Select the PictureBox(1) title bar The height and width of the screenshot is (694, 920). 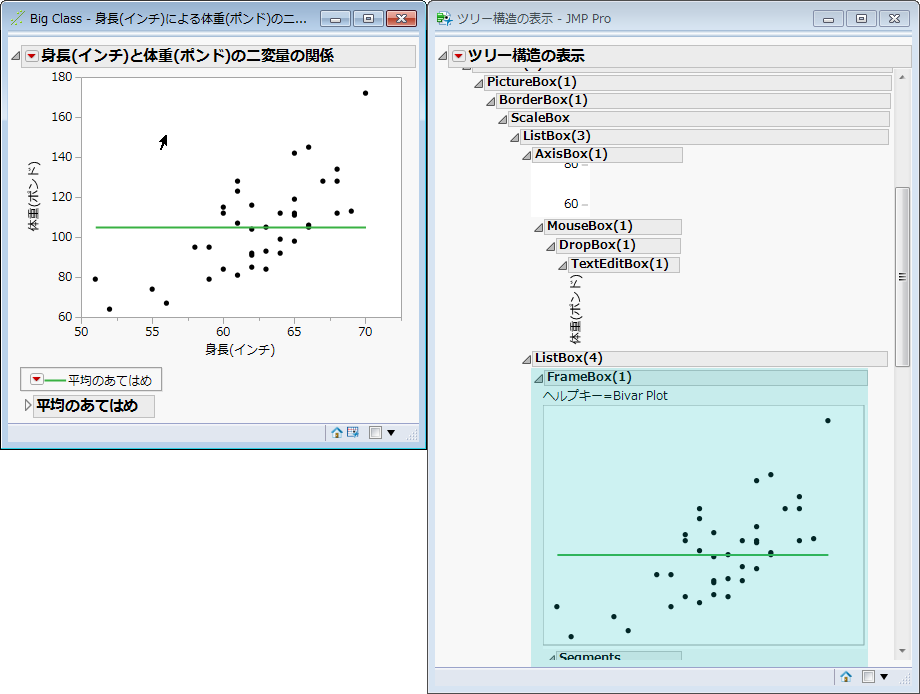pyautogui.click(x=688, y=82)
